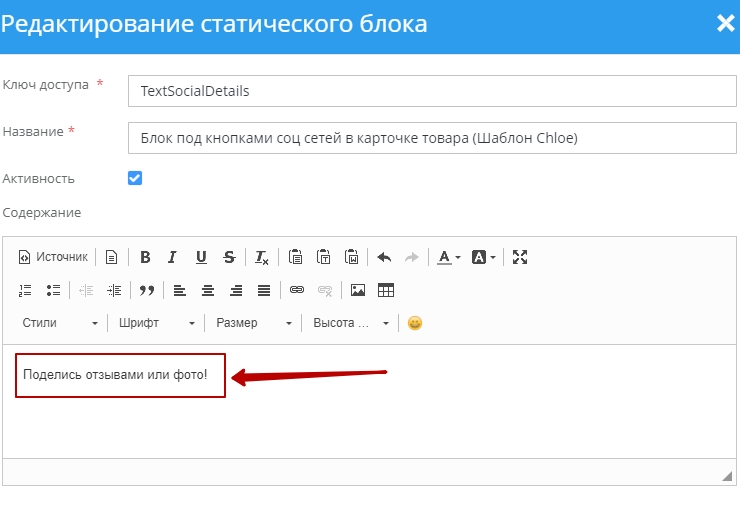Toggle italic text formatting
The height and width of the screenshot is (505, 740).
[172, 257]
